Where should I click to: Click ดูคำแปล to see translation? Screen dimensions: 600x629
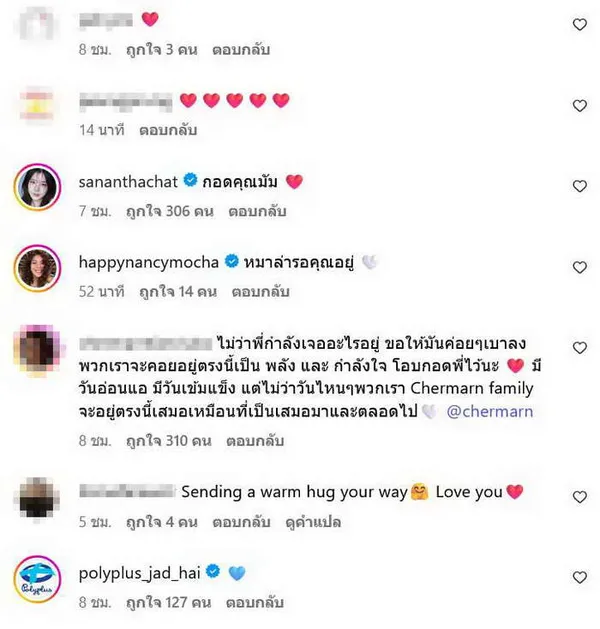pos(313,522)
